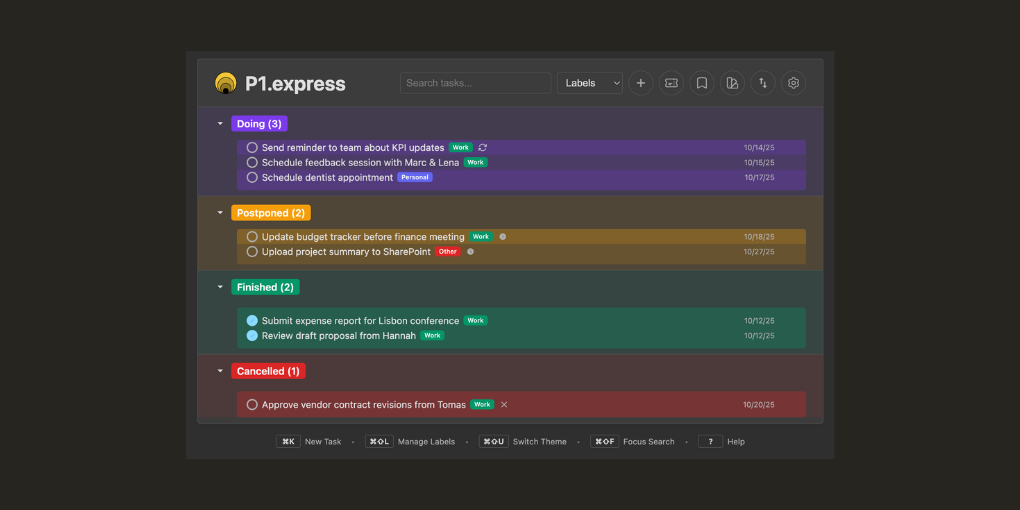Uncheck 'Review draft proposal from Hannah' task

252,336
